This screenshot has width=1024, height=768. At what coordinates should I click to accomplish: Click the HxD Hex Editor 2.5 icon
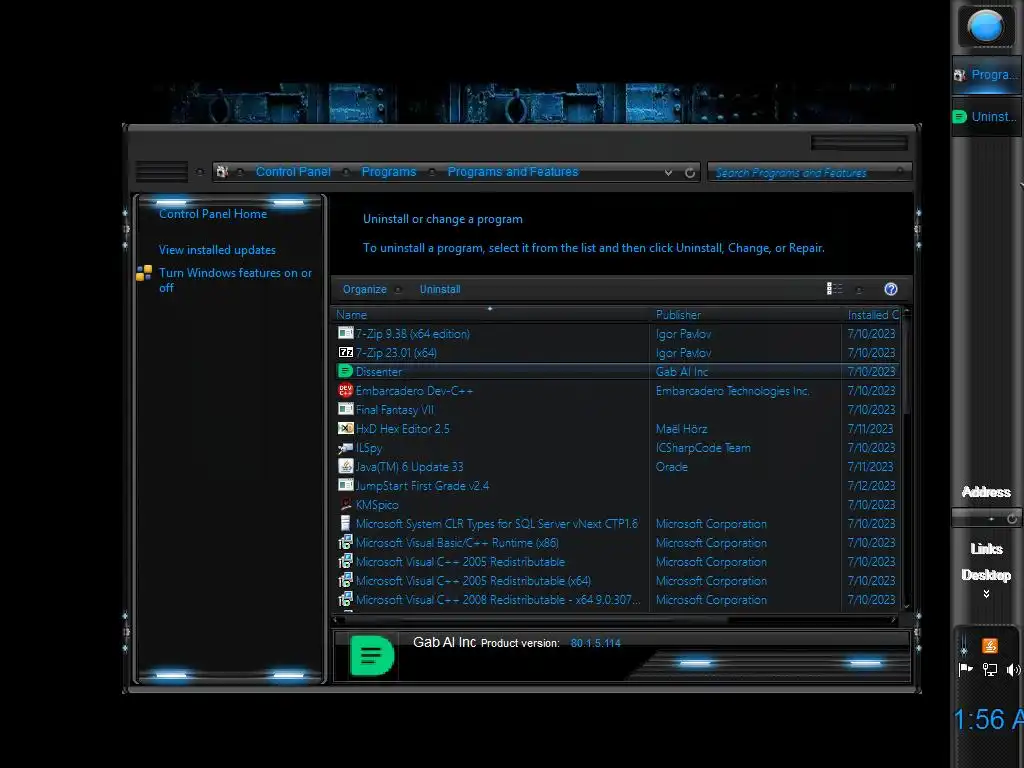(x=345, y=428)
